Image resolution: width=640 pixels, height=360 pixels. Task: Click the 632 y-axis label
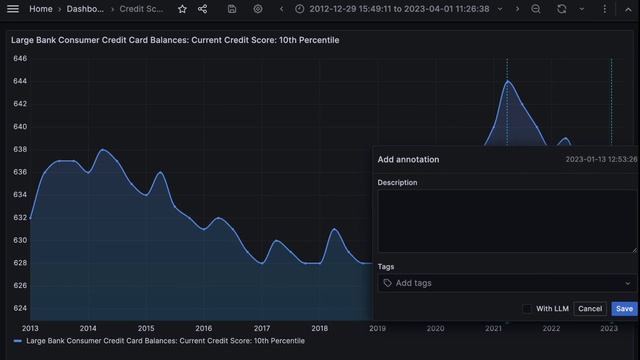20,218
